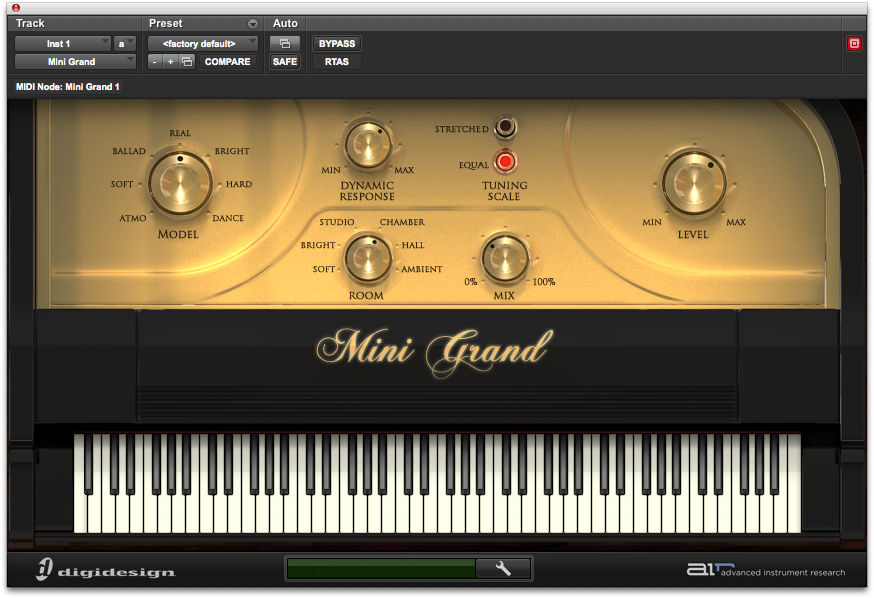Open the insert position 'a' dropdown
The height and width of the screenshot is (598, 874).
tap(125, 43)
